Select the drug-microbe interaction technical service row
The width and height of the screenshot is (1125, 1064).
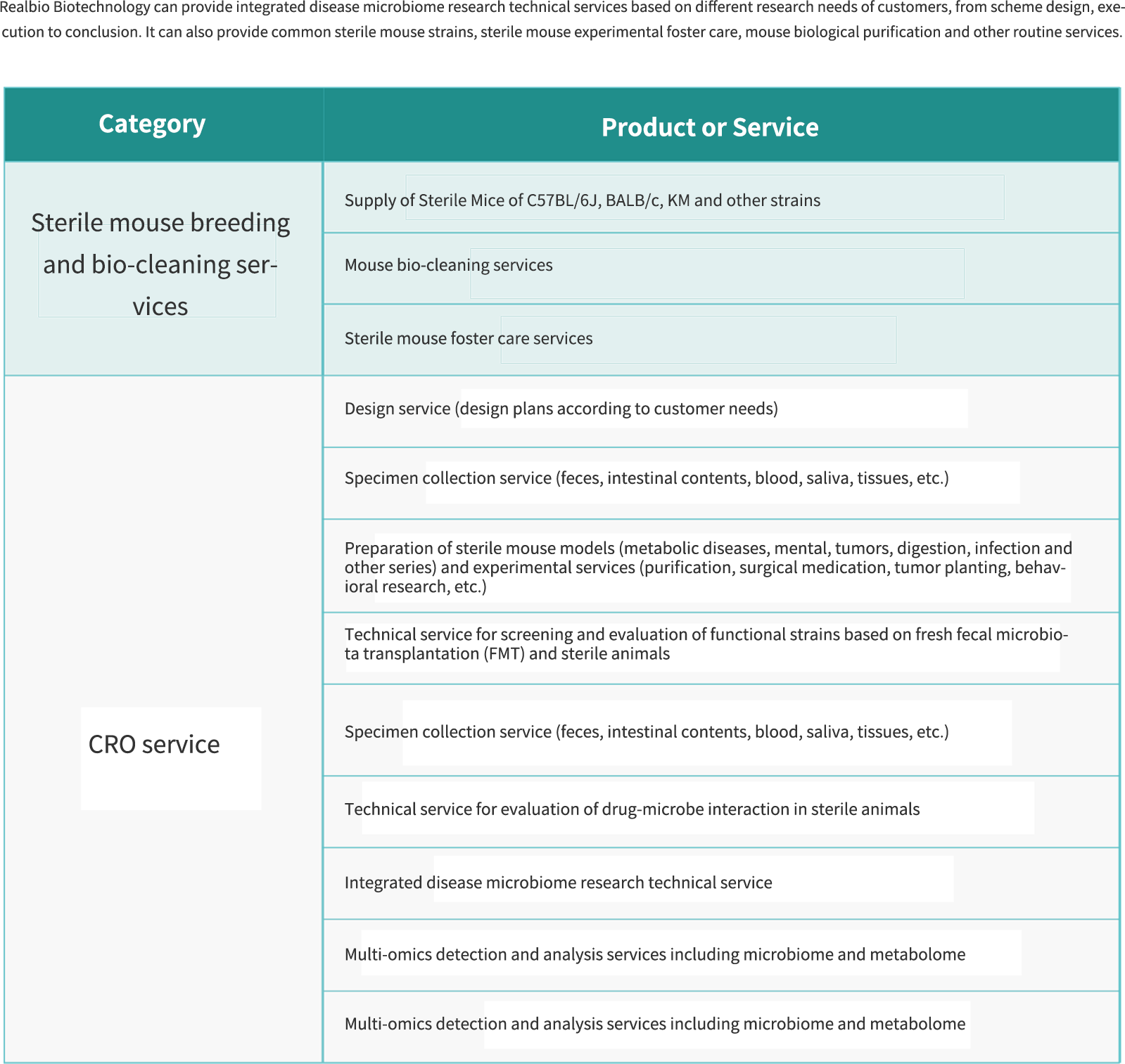click(x=631, y=810)
